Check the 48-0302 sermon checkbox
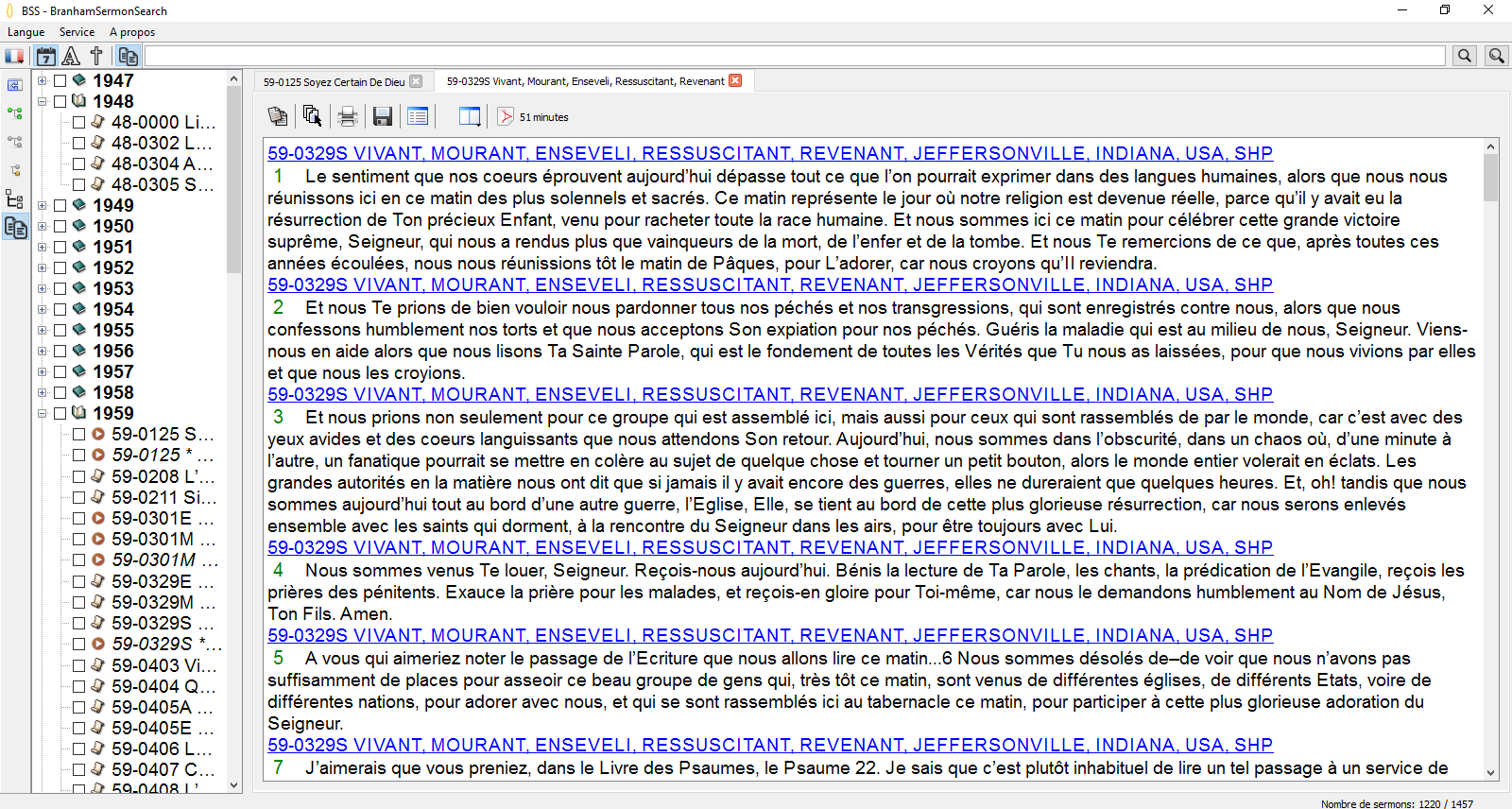Viewport: 1512px width, 809px height. 79,143
